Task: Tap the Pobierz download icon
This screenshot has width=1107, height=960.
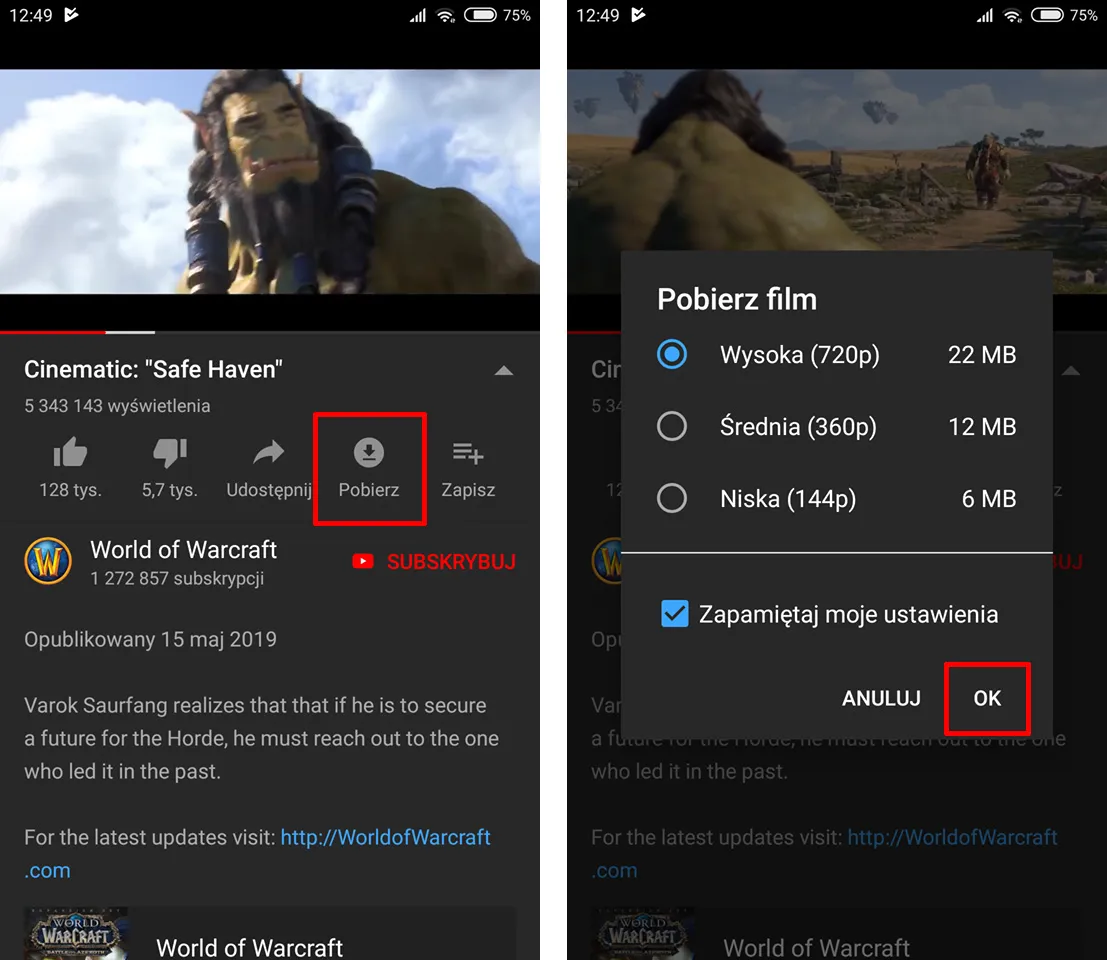Action: 369,452
